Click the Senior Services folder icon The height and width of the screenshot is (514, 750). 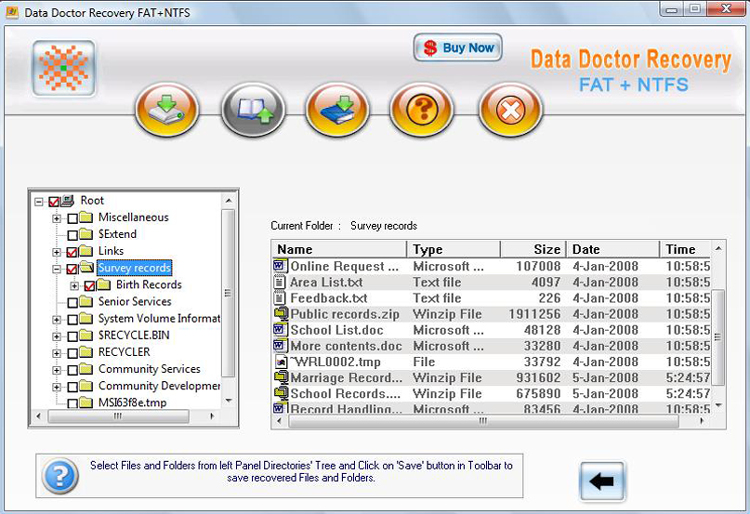tap(86, 302)
